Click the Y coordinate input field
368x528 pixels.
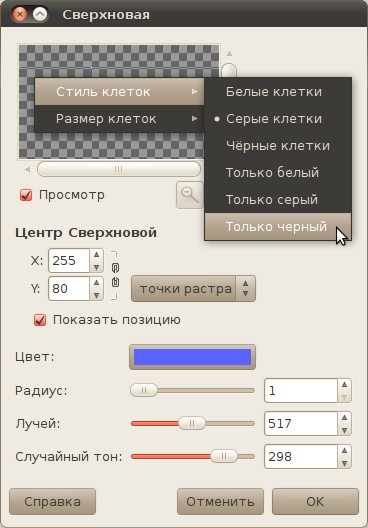[x=69, y=289]
